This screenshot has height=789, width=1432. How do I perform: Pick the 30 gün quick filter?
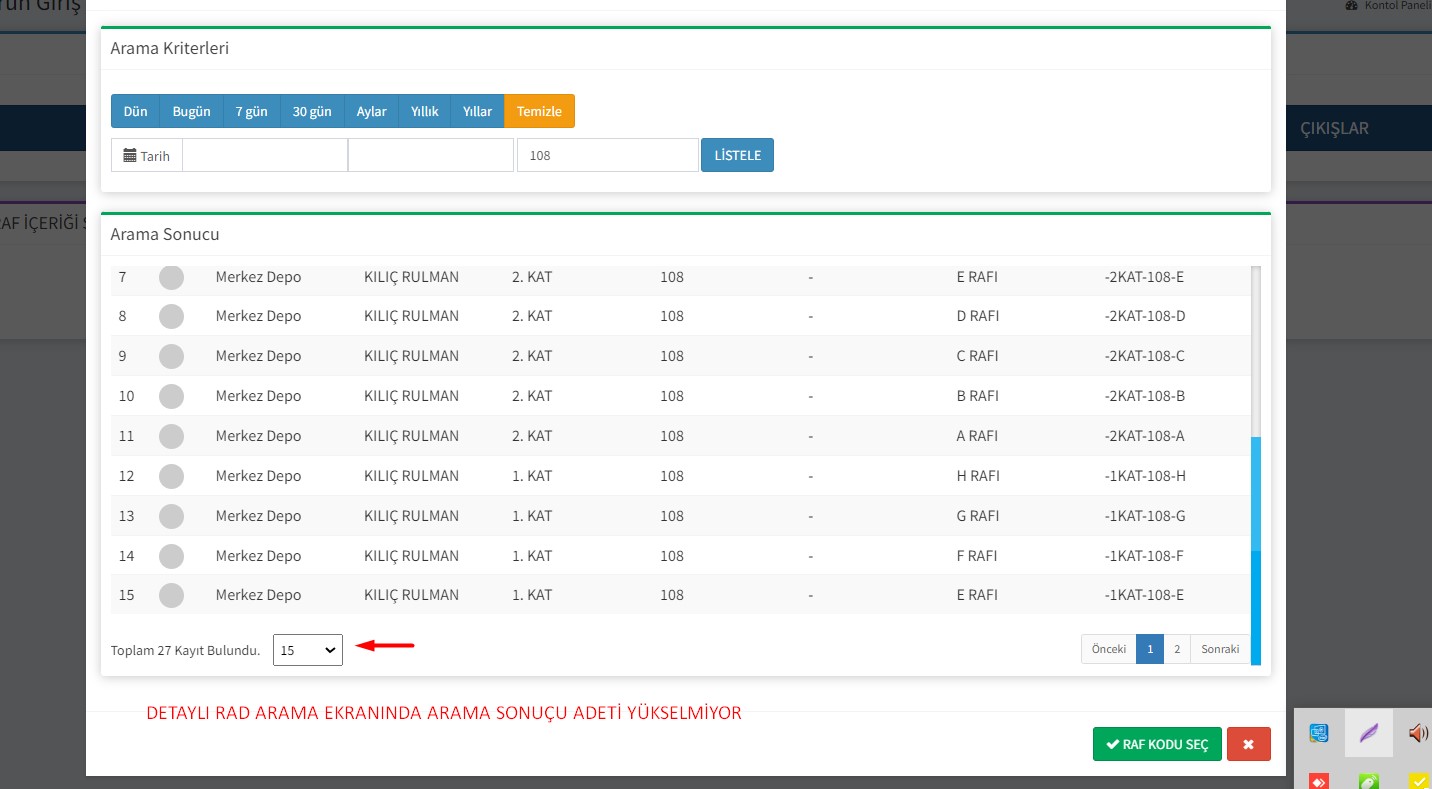312,111
